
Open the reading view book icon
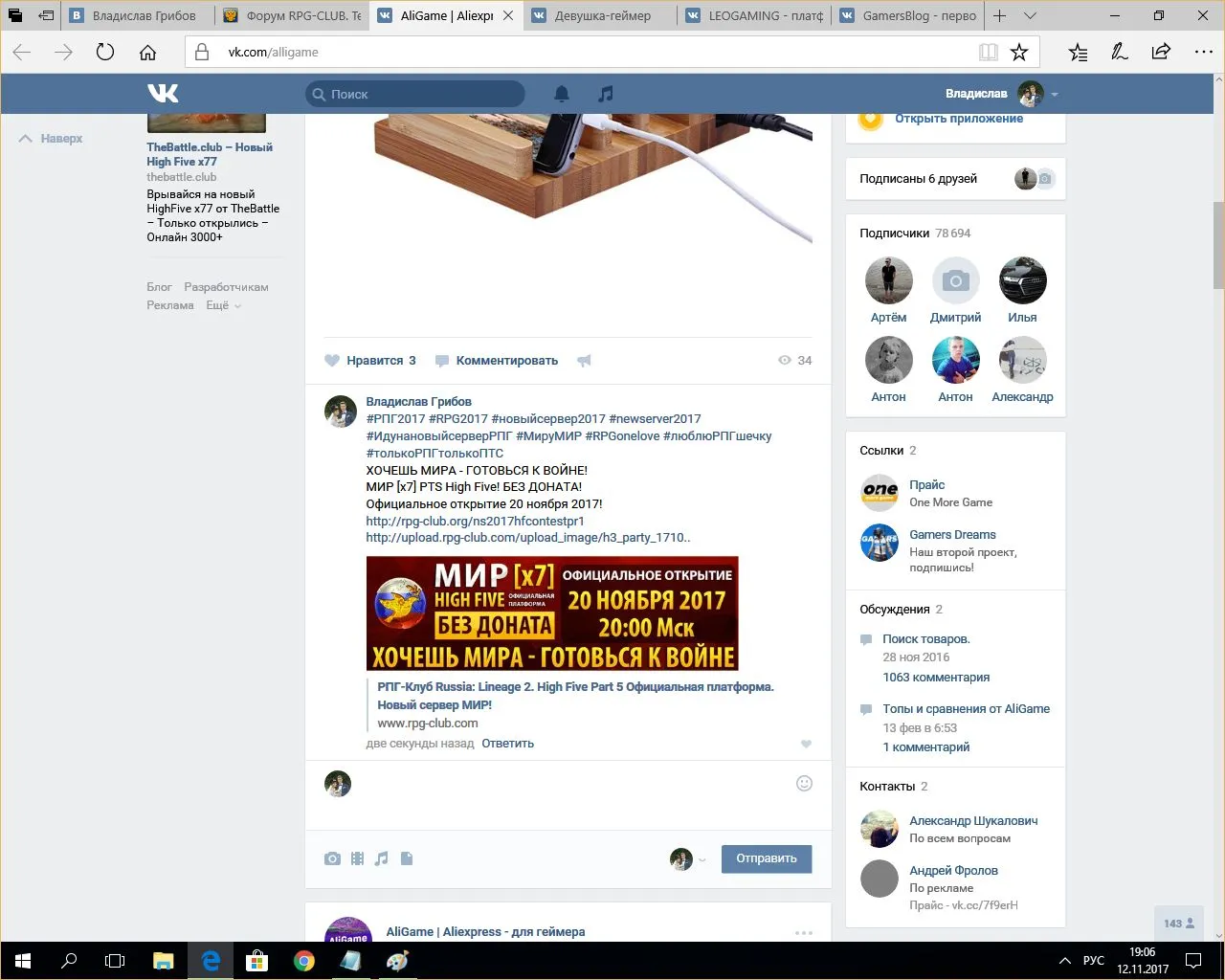[x=989, y=53]
